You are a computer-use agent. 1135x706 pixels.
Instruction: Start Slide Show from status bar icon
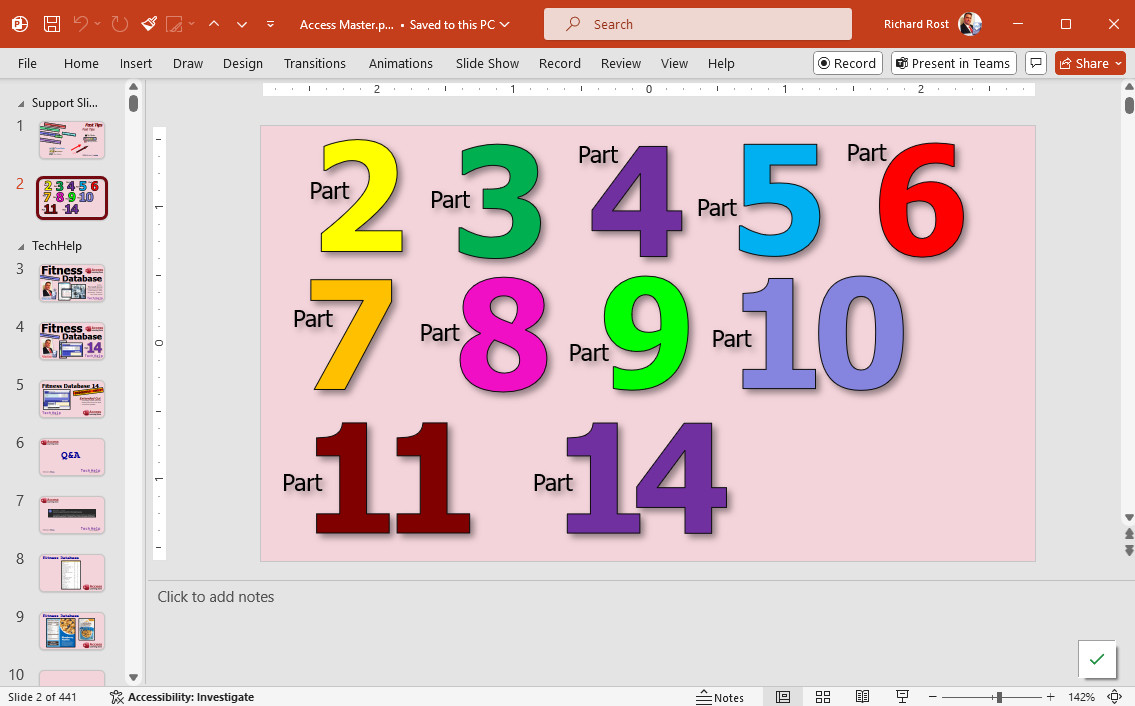(902, 697)
